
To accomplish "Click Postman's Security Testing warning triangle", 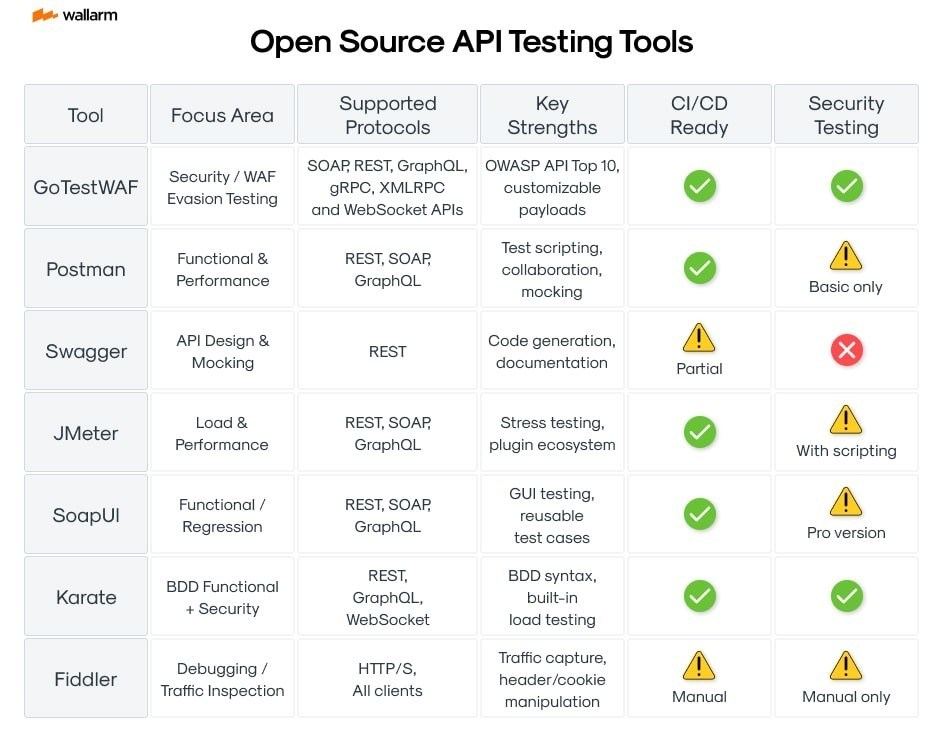I will pyautogui.click(x=846, y=256).
